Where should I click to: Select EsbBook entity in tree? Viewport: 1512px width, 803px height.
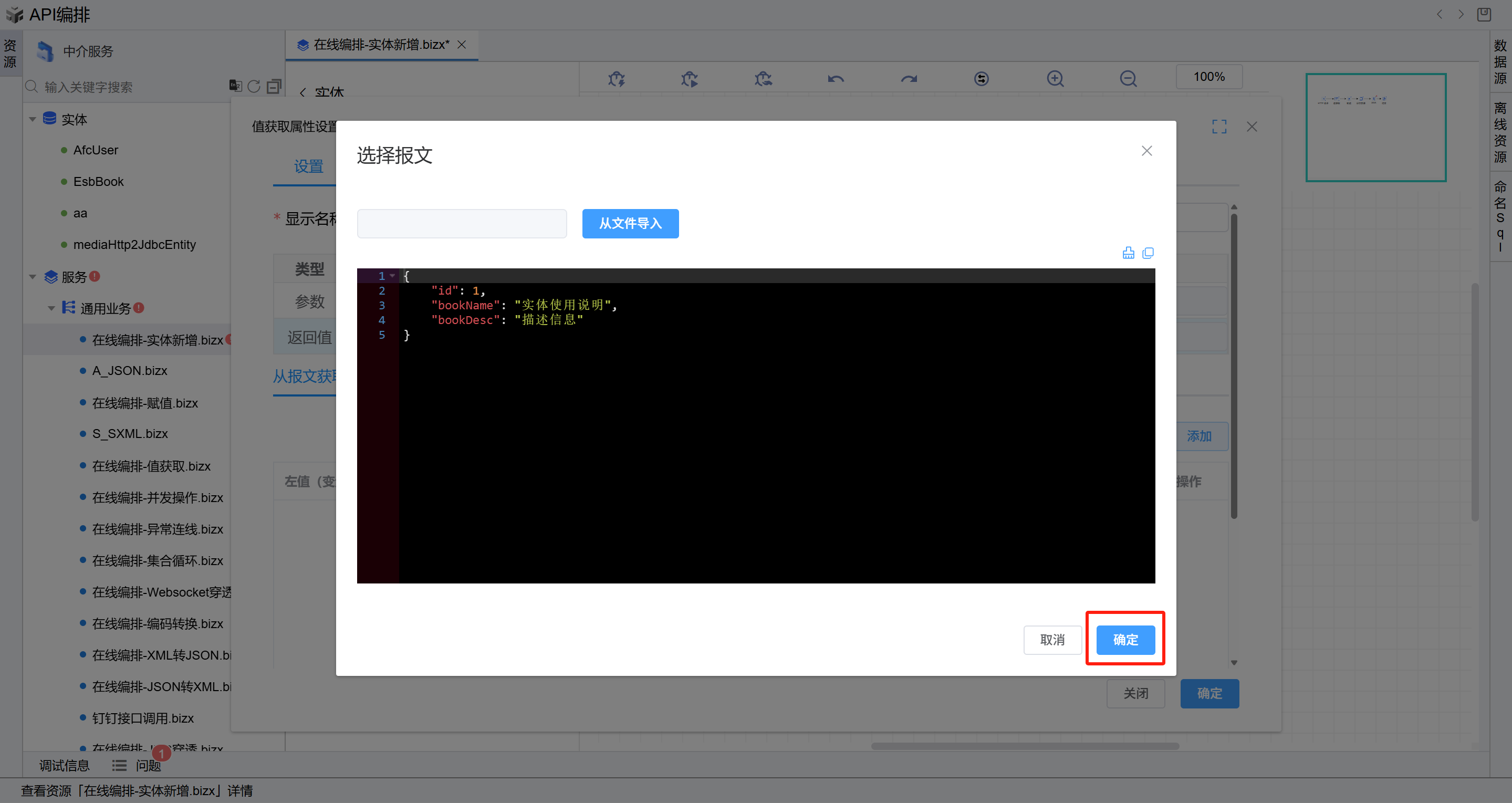click(x=98, y=182)
